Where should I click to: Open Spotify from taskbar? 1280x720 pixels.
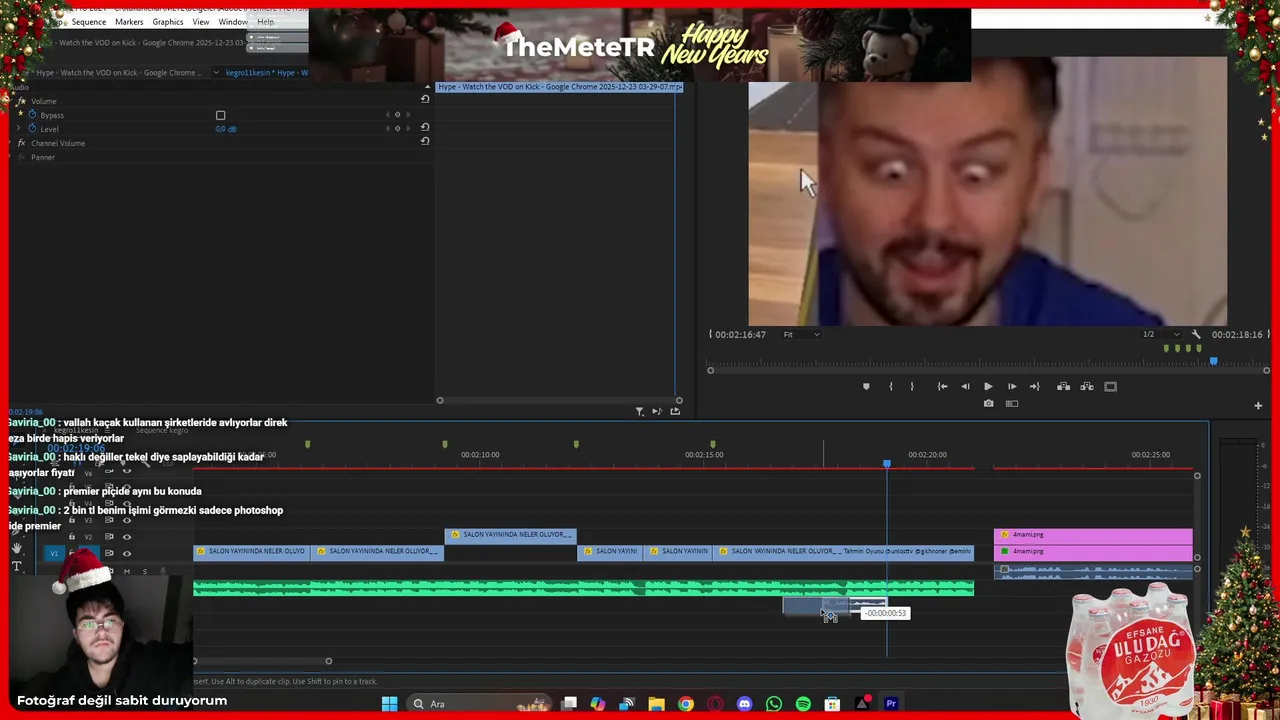point(803,704)
